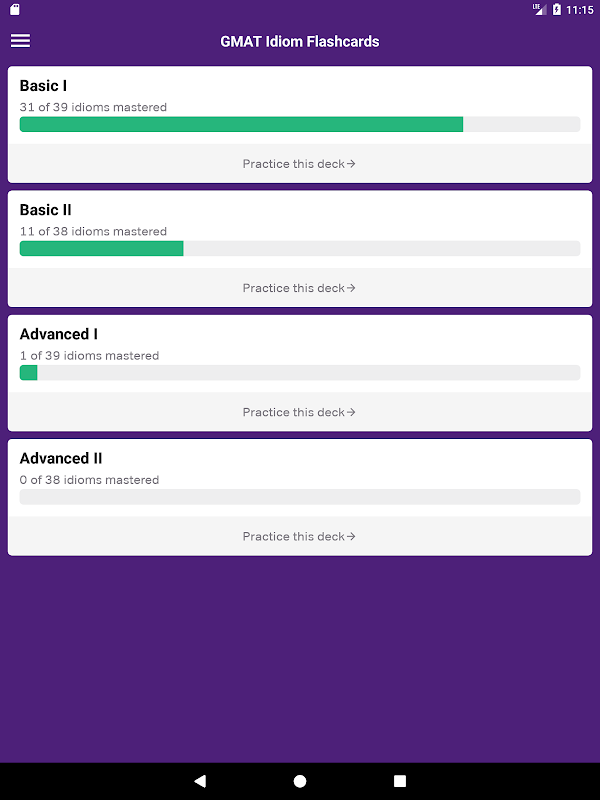The height and width of the screenshot is (800, 600).
Task: Click the Basic I progress bar
Action: tap(300, 124)
